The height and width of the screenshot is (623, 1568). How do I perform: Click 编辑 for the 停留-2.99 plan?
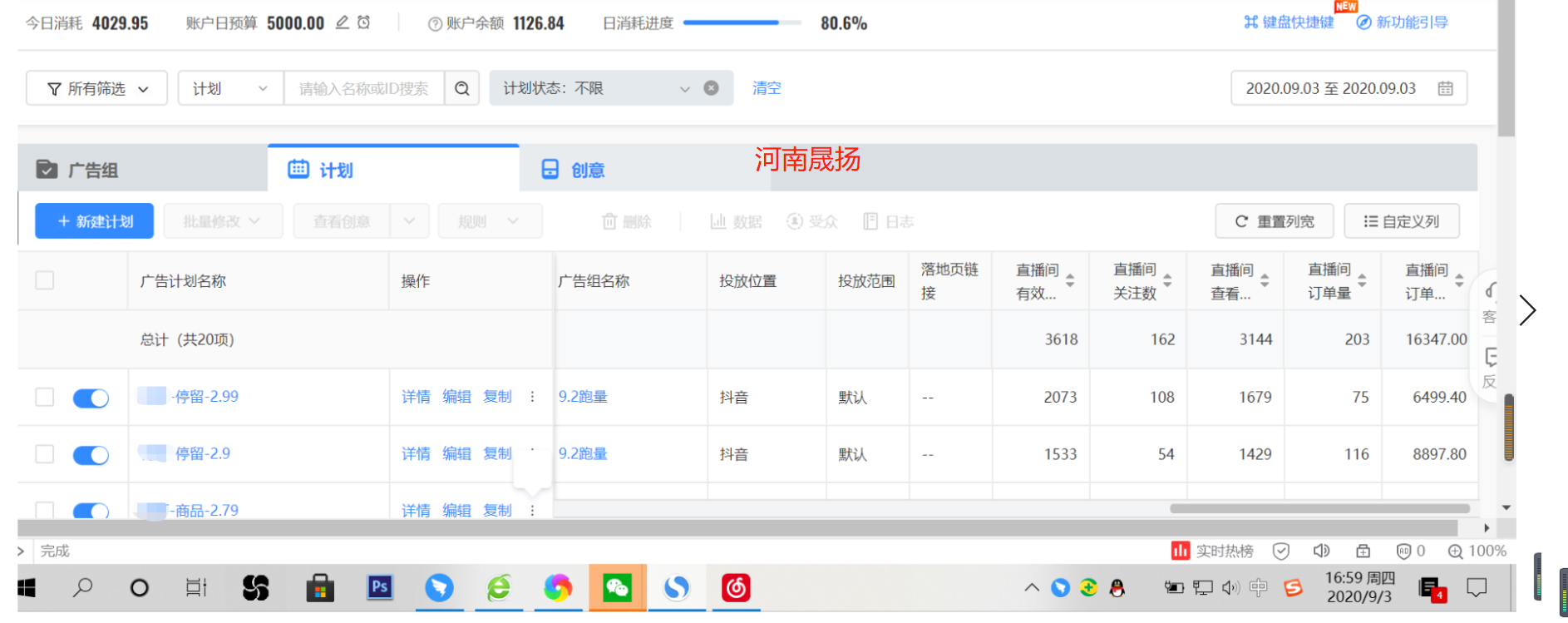pyautogui.click(x=456, y=397)
